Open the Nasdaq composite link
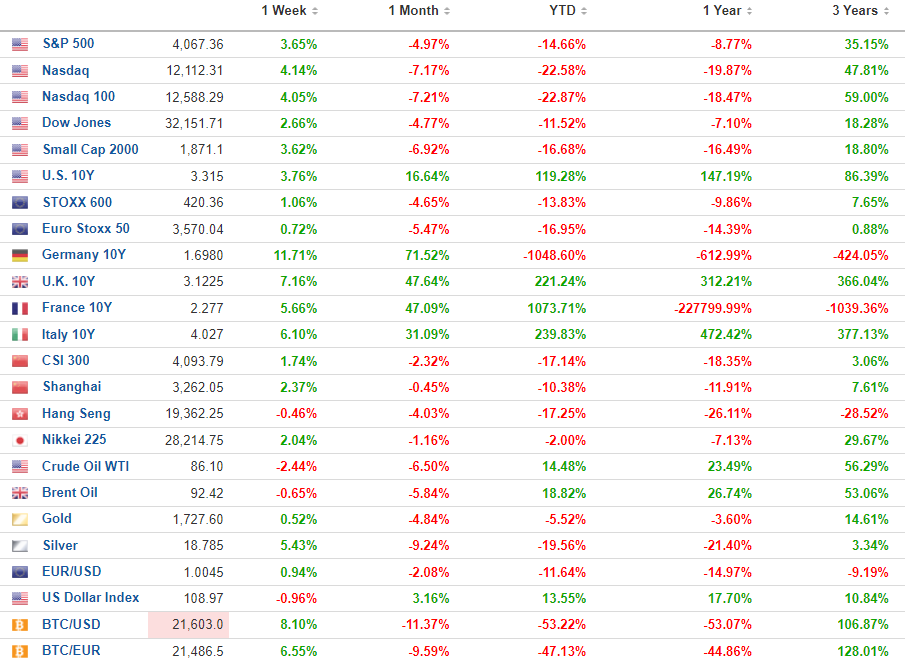The height and width of the screenshot is (667, 905). pos(66,70)
